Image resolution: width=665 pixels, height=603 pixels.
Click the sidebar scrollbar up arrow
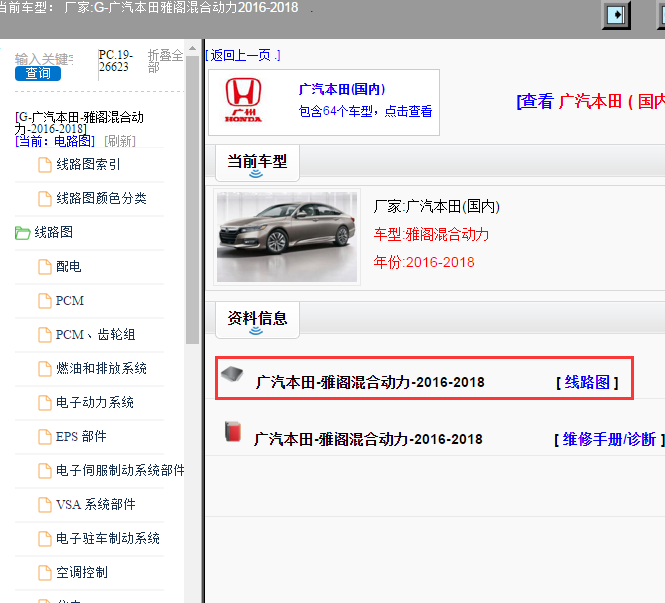tap(193, 48)
